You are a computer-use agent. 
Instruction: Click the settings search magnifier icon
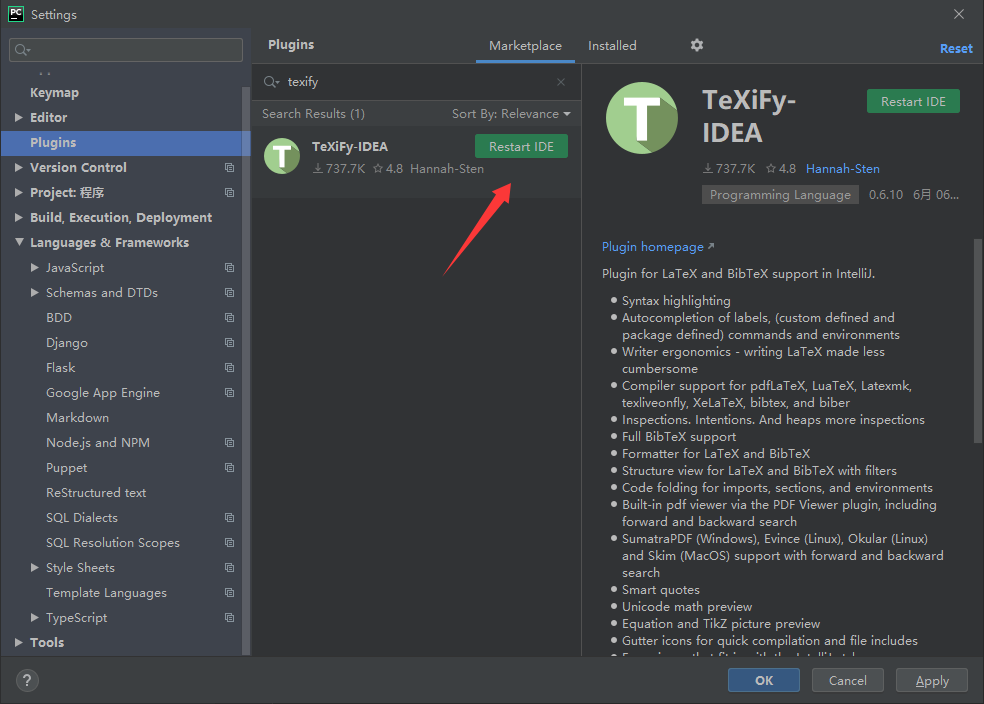tap(23, 50)
